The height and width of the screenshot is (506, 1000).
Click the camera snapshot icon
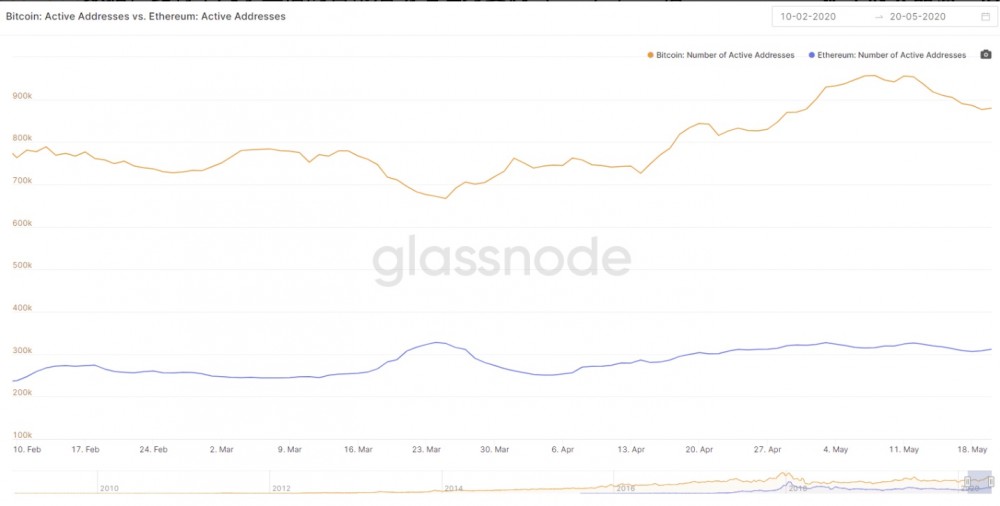pos(985,55)
